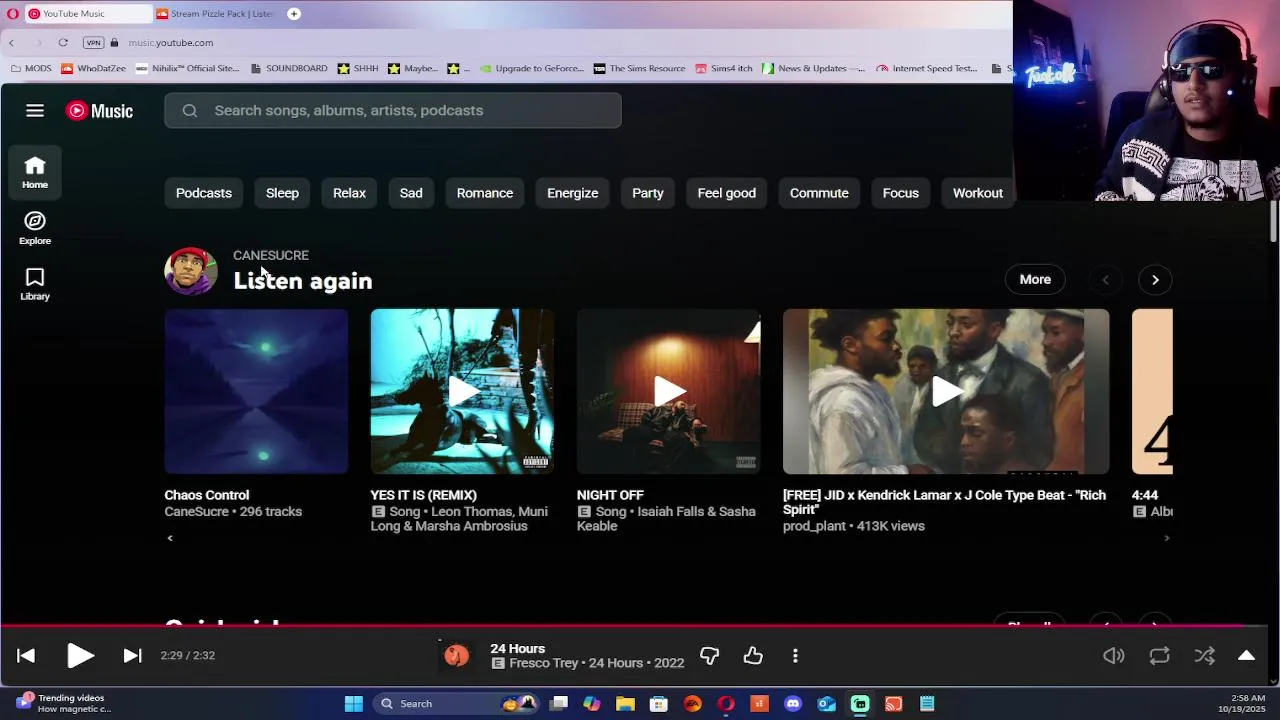
Task: Open Chaos Control playlist thumbnail
Action: point(256,391)
